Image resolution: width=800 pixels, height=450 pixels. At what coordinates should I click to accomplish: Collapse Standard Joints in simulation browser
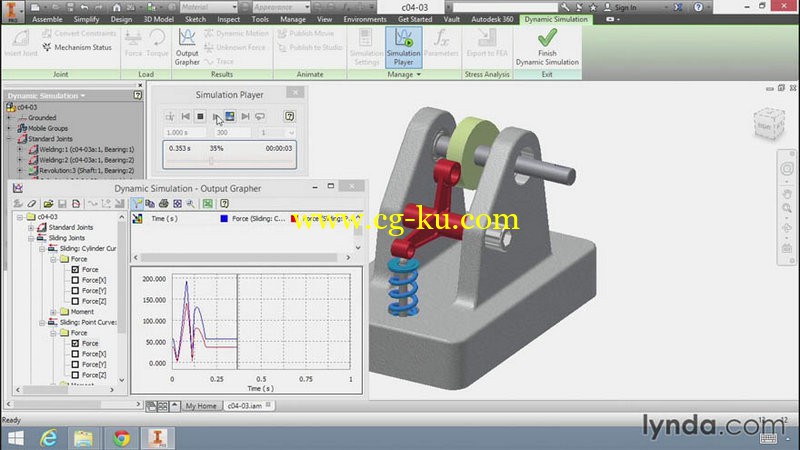[9, 139]
